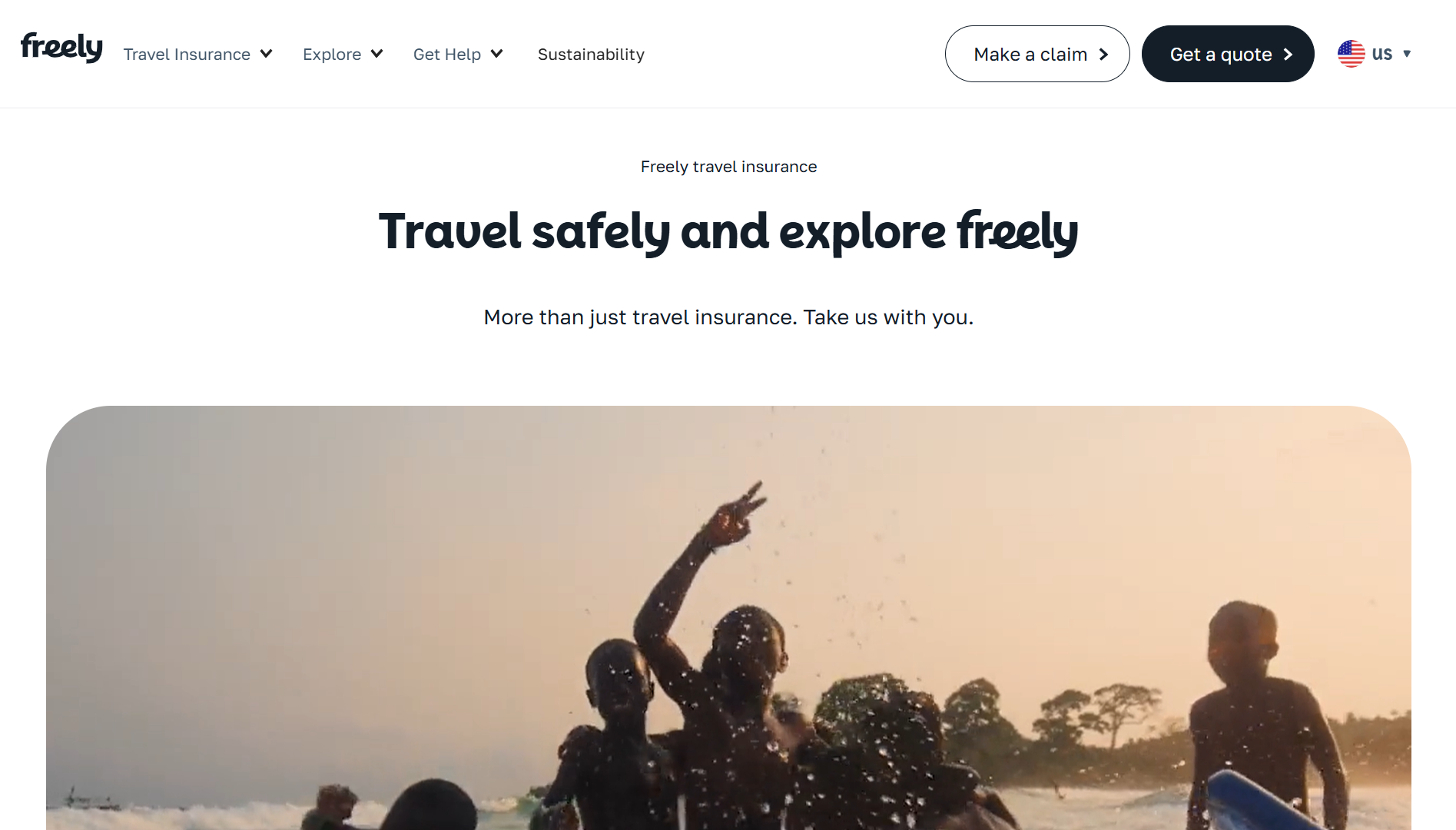This screenshot has width=1456, height=830.
Task: Click the arrow icon in Make a claim
Action: [1103, 55]
